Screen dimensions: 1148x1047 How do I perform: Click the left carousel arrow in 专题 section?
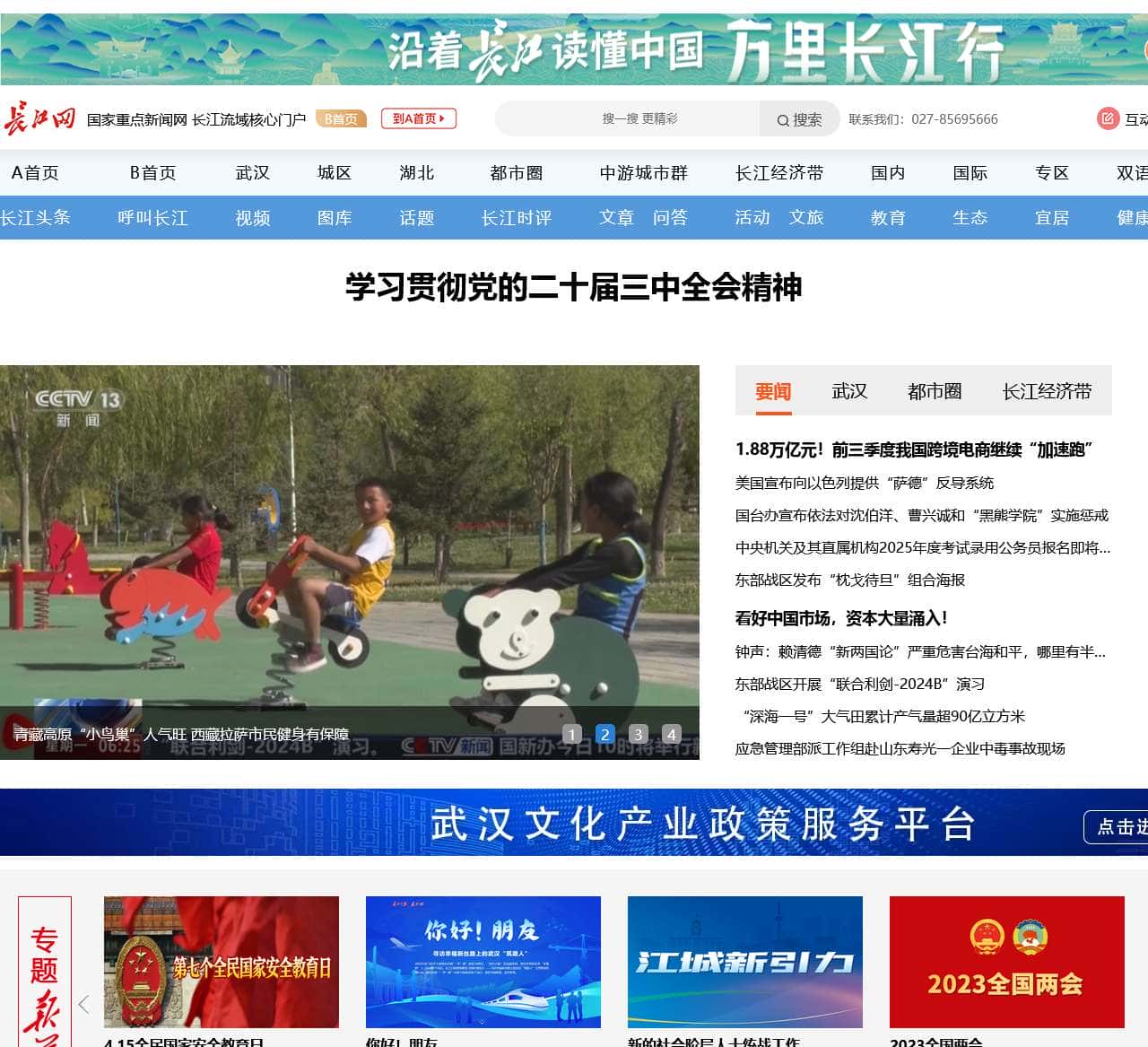pyautogui.click(x=84, y=1004)
